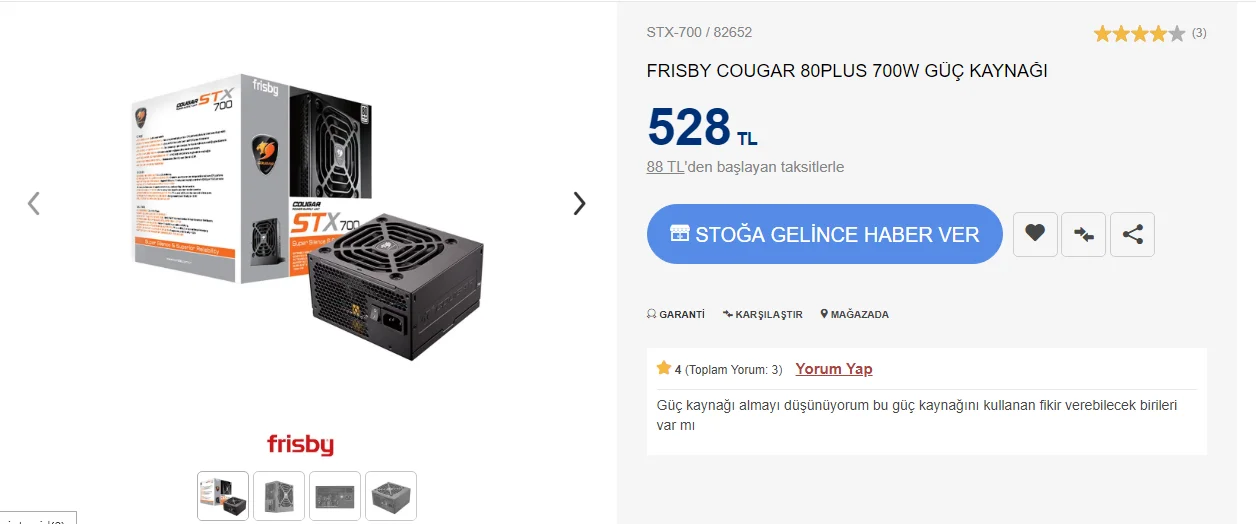This screenshot has height=524, width=1256.
Task: Click the Frisby brand logo
Action: 300,444
